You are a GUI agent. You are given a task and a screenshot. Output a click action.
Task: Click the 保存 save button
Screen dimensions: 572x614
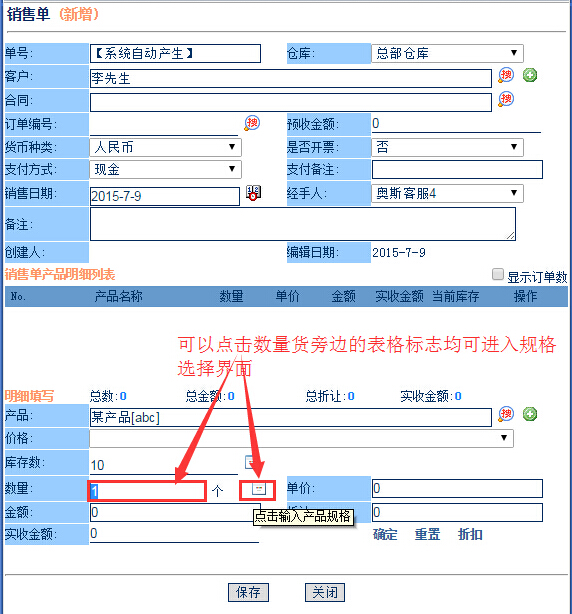[248, 592]
